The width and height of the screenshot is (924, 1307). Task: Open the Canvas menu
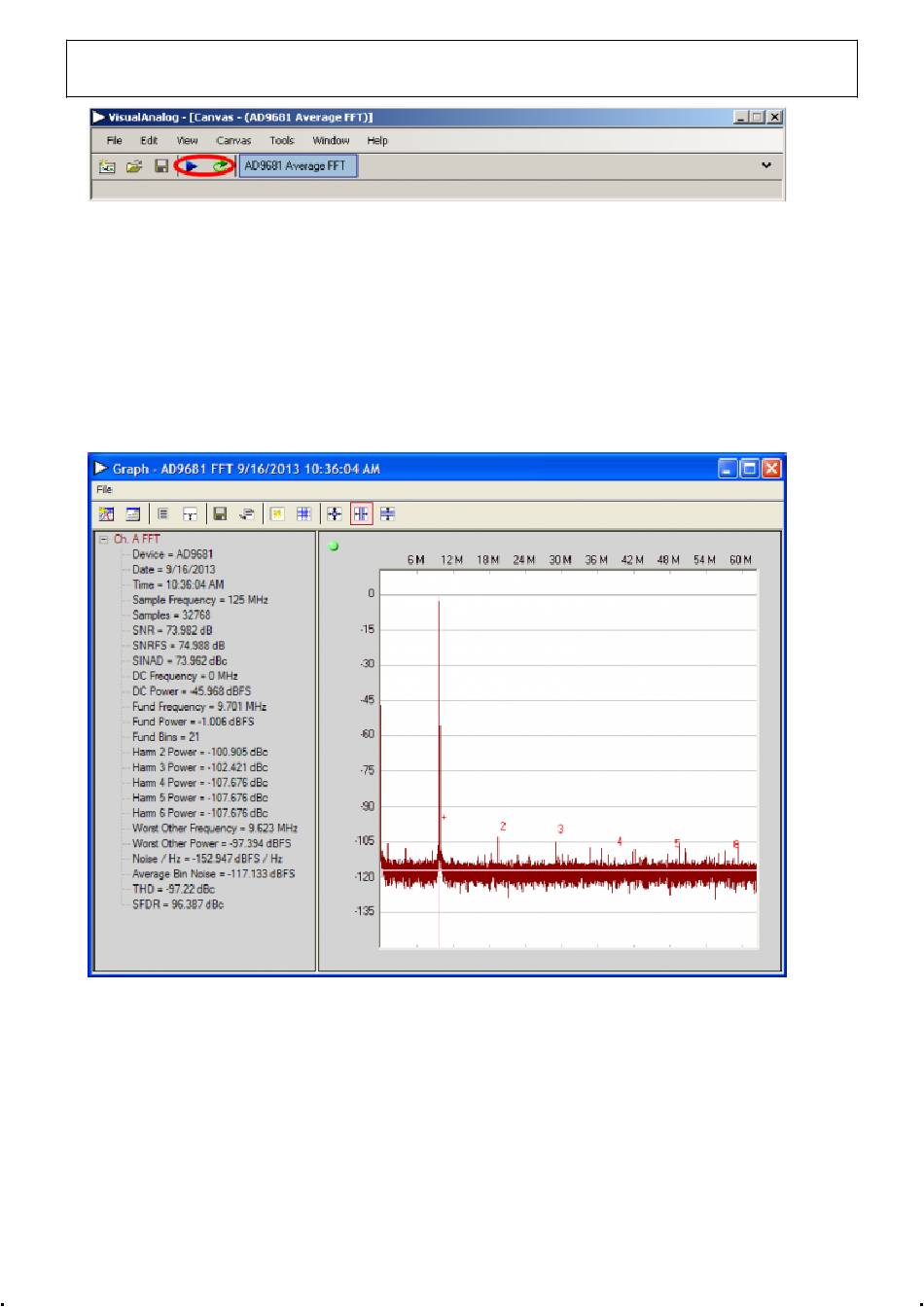(x=233, y=141)
